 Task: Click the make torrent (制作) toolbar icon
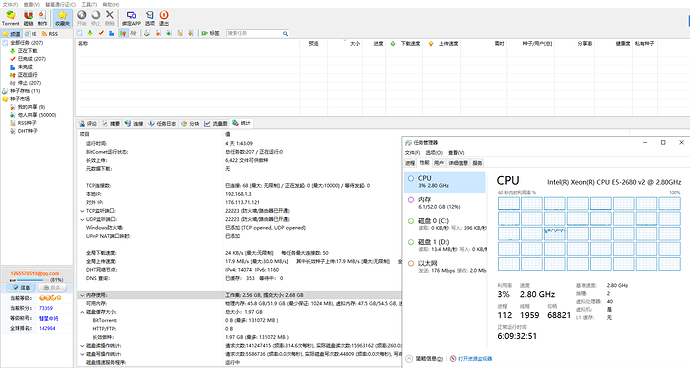click(42, 18)
